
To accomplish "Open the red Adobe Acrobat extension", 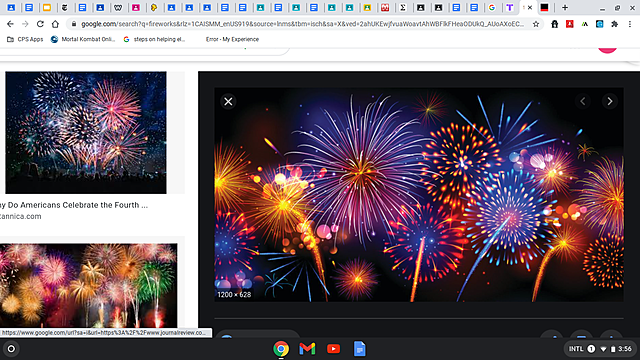I will [x=569, y=24].
